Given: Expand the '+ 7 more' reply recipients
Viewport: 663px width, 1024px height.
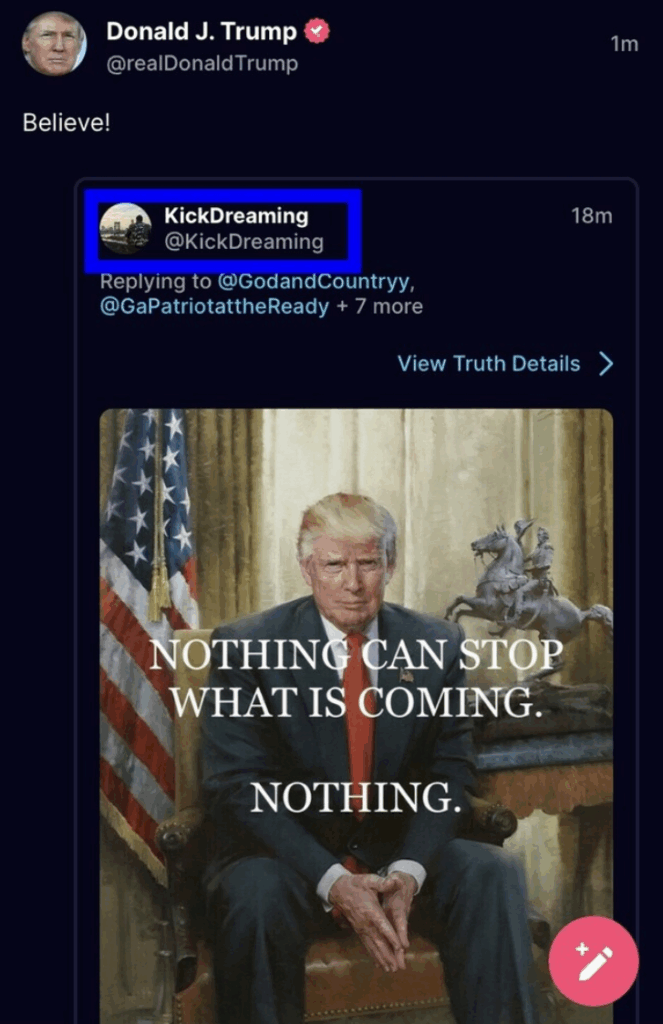Looking at the screenshot, I should (x=380, y=306).
